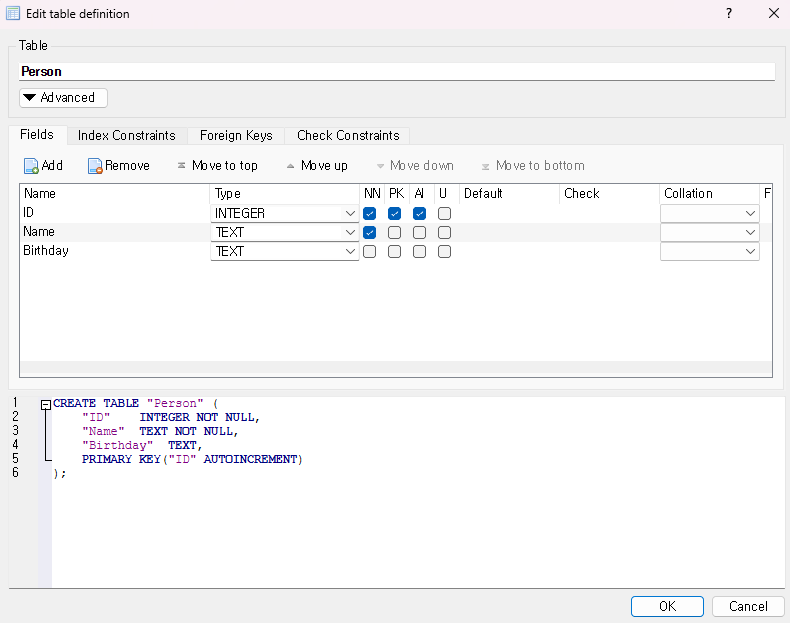Click the Person table name field
The height and width of the screenshot is (623, 790).
click(x=397, y=72)
